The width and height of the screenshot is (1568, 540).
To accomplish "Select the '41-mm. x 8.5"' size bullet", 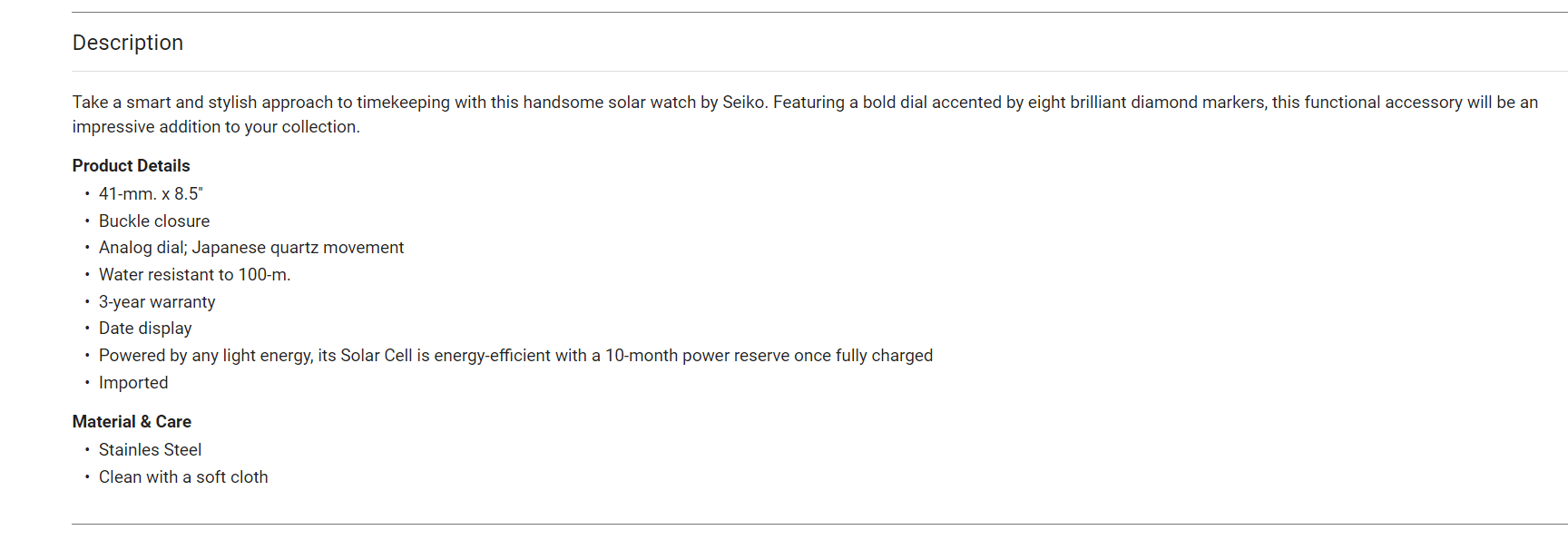I will click(151, 194).
